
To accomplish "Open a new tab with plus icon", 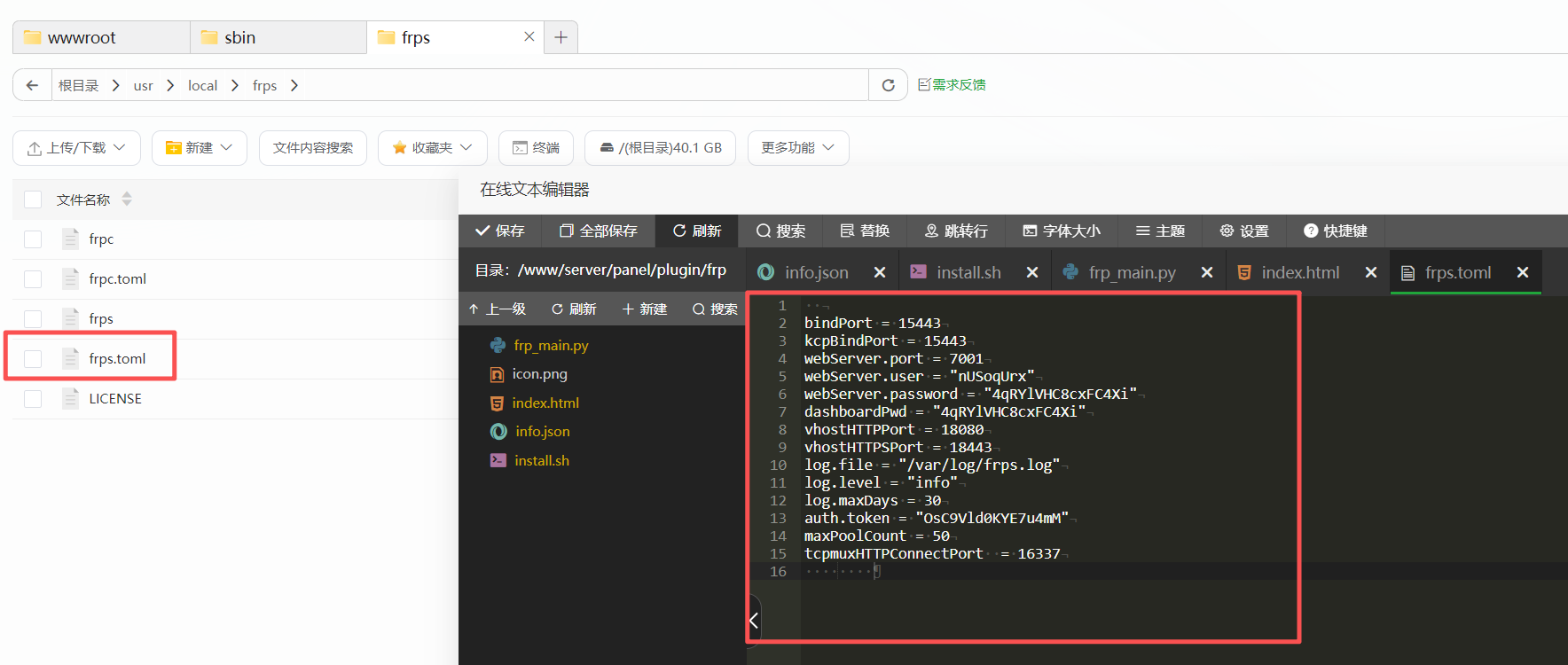I will [561, 37].
